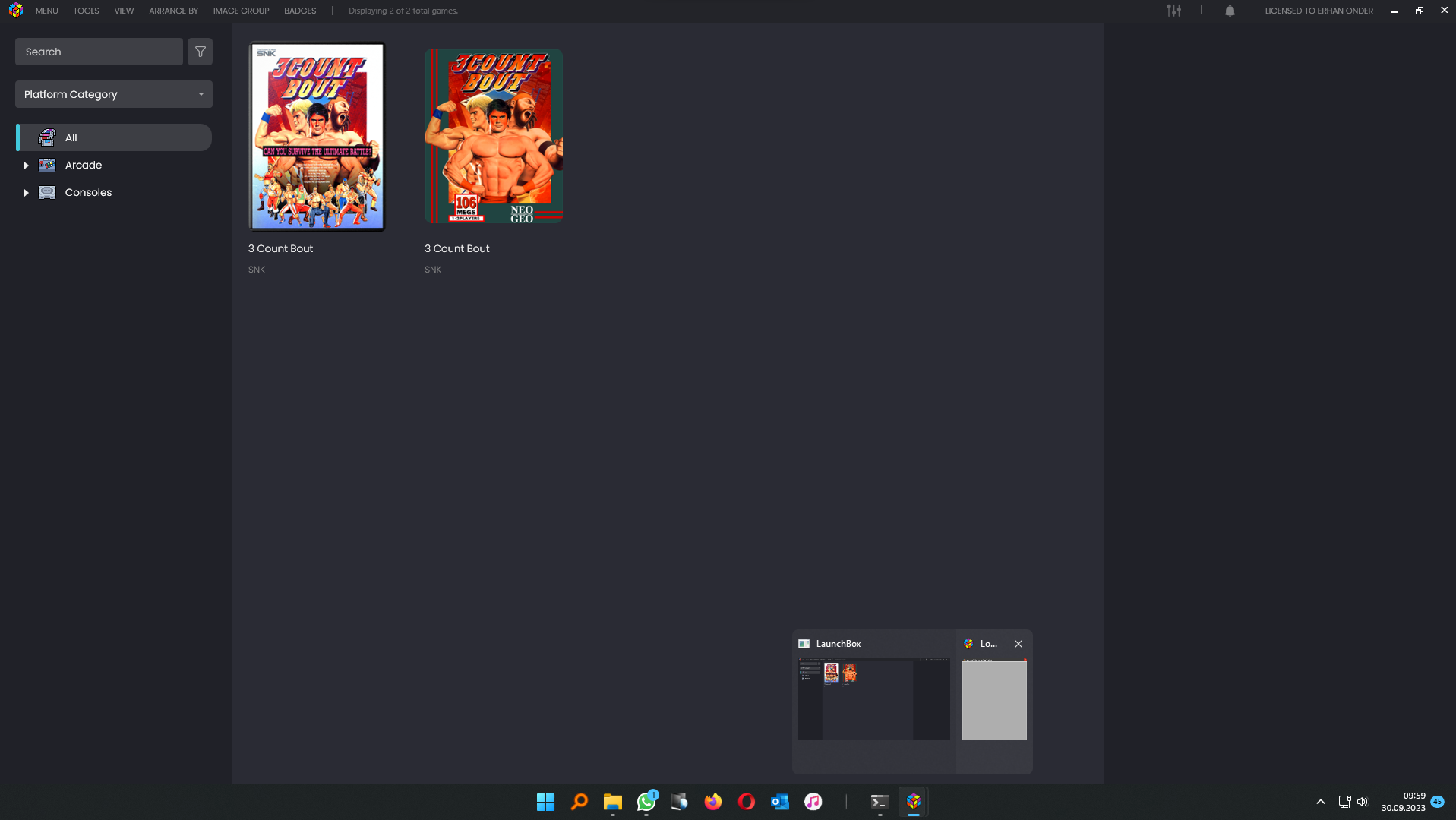Open the view settings sliders icon
1456x820 pixels.
click(x=1173, y=11)
